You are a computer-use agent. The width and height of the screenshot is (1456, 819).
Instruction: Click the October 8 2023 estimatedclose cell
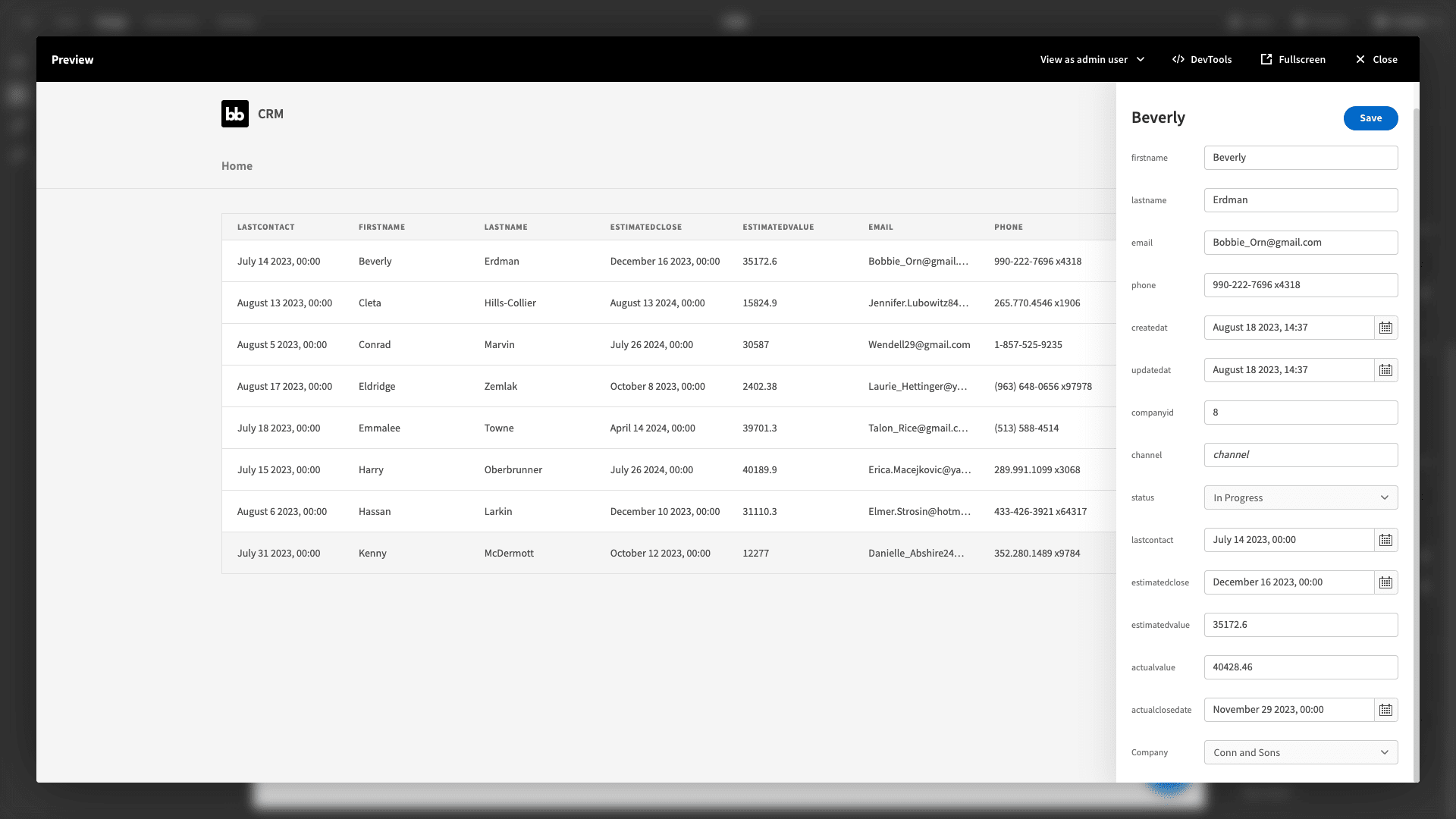[x=657, y=386]
